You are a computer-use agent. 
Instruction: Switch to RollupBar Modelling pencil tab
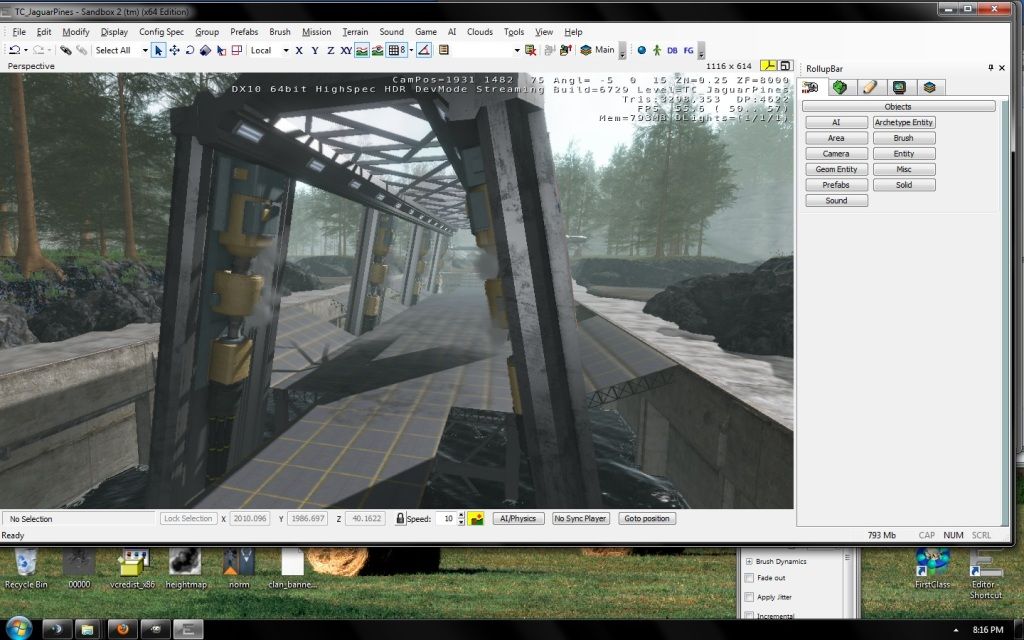870,87
